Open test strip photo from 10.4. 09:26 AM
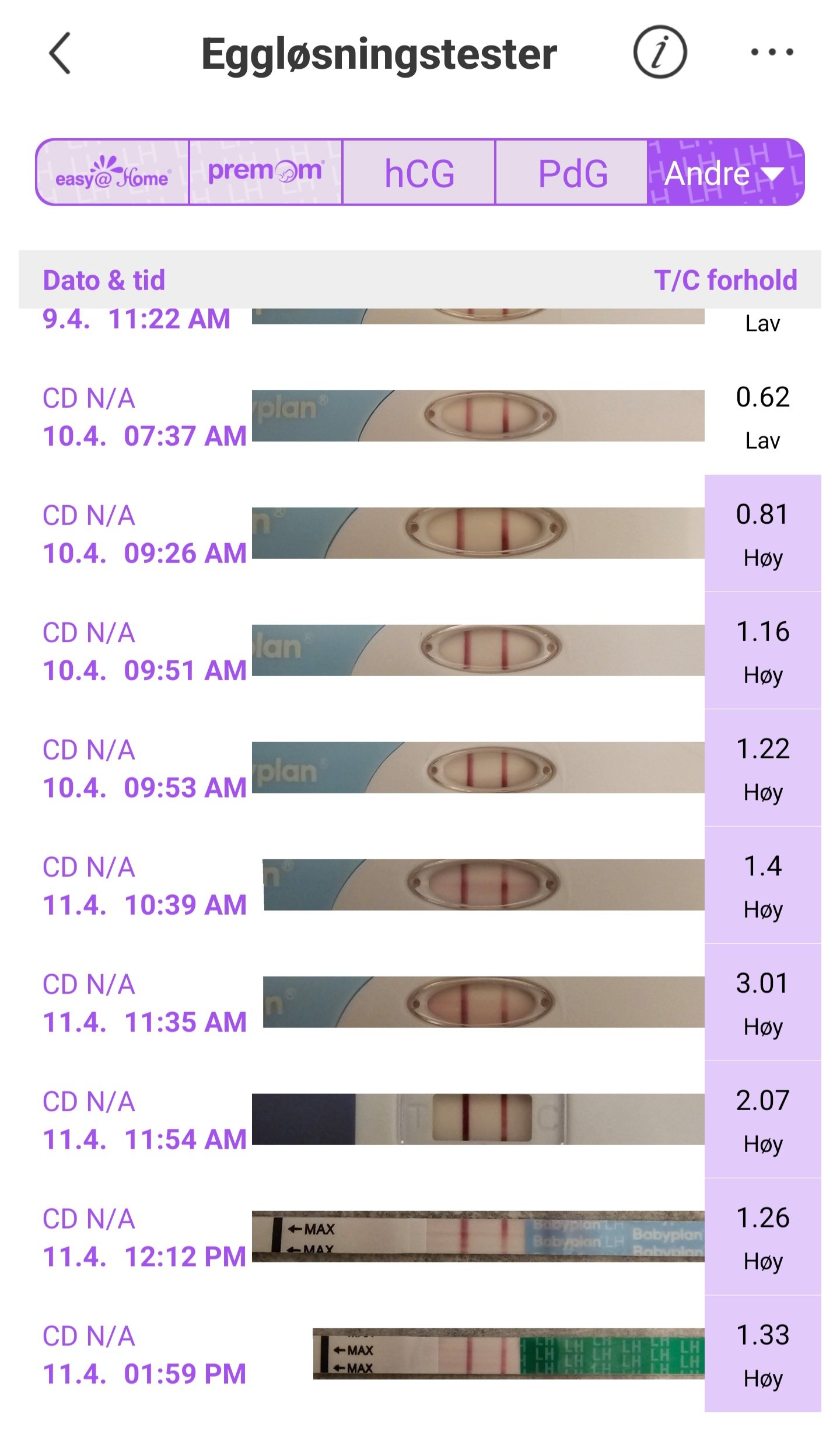 point(478,533)
